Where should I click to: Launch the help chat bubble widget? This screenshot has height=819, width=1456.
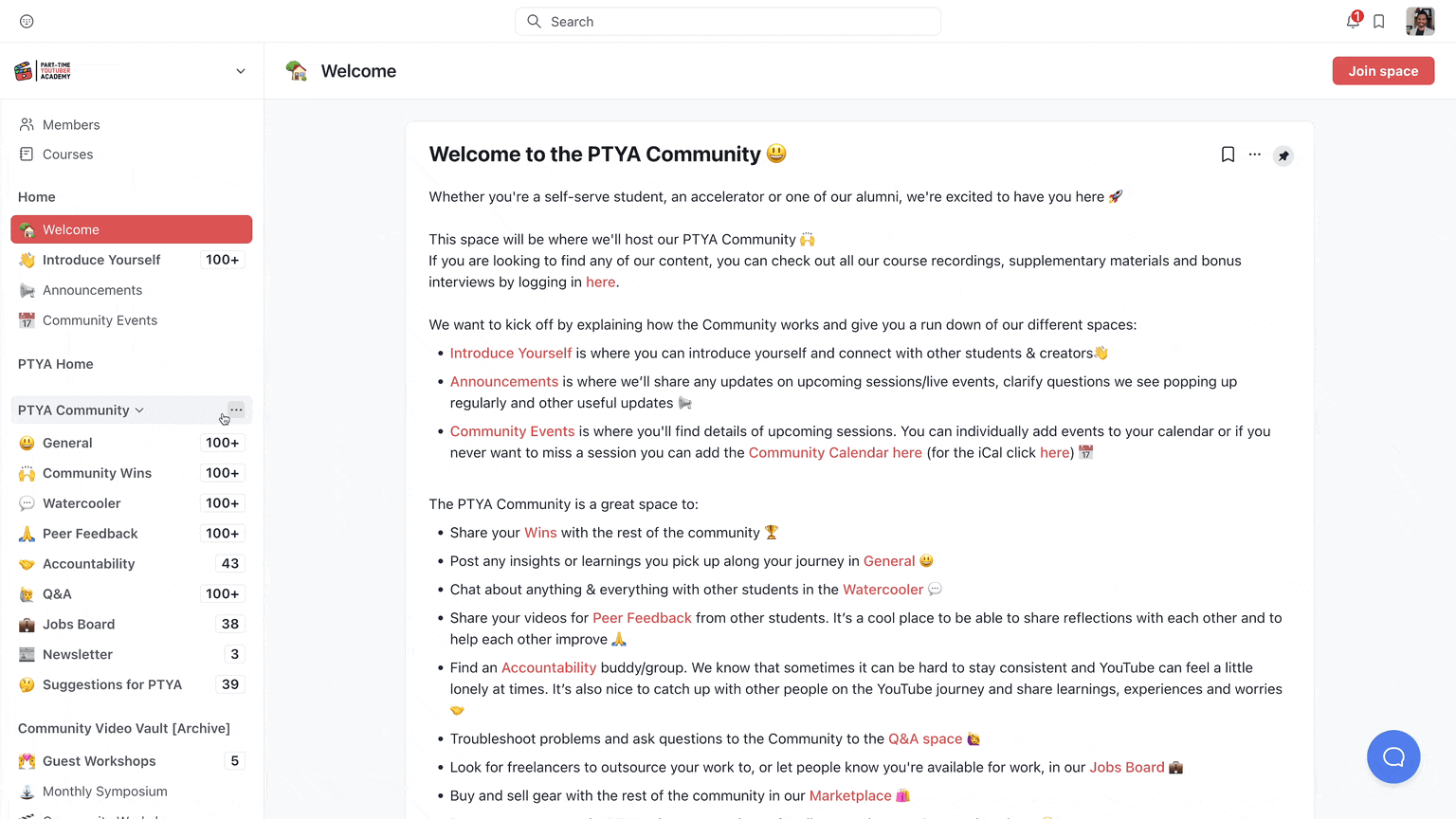tap(1393, 756)
